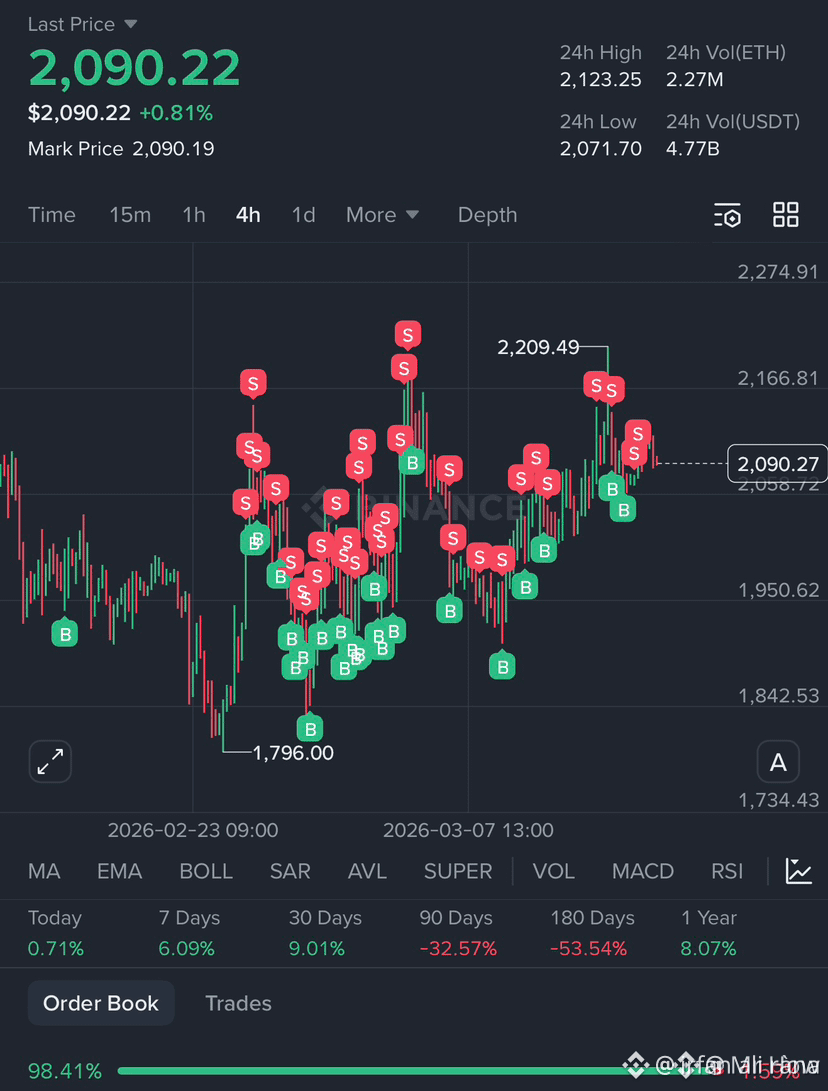This screenshot has width=828, height=1091.
Task: Open the Depth chart view
Action: tap(487, 215)
